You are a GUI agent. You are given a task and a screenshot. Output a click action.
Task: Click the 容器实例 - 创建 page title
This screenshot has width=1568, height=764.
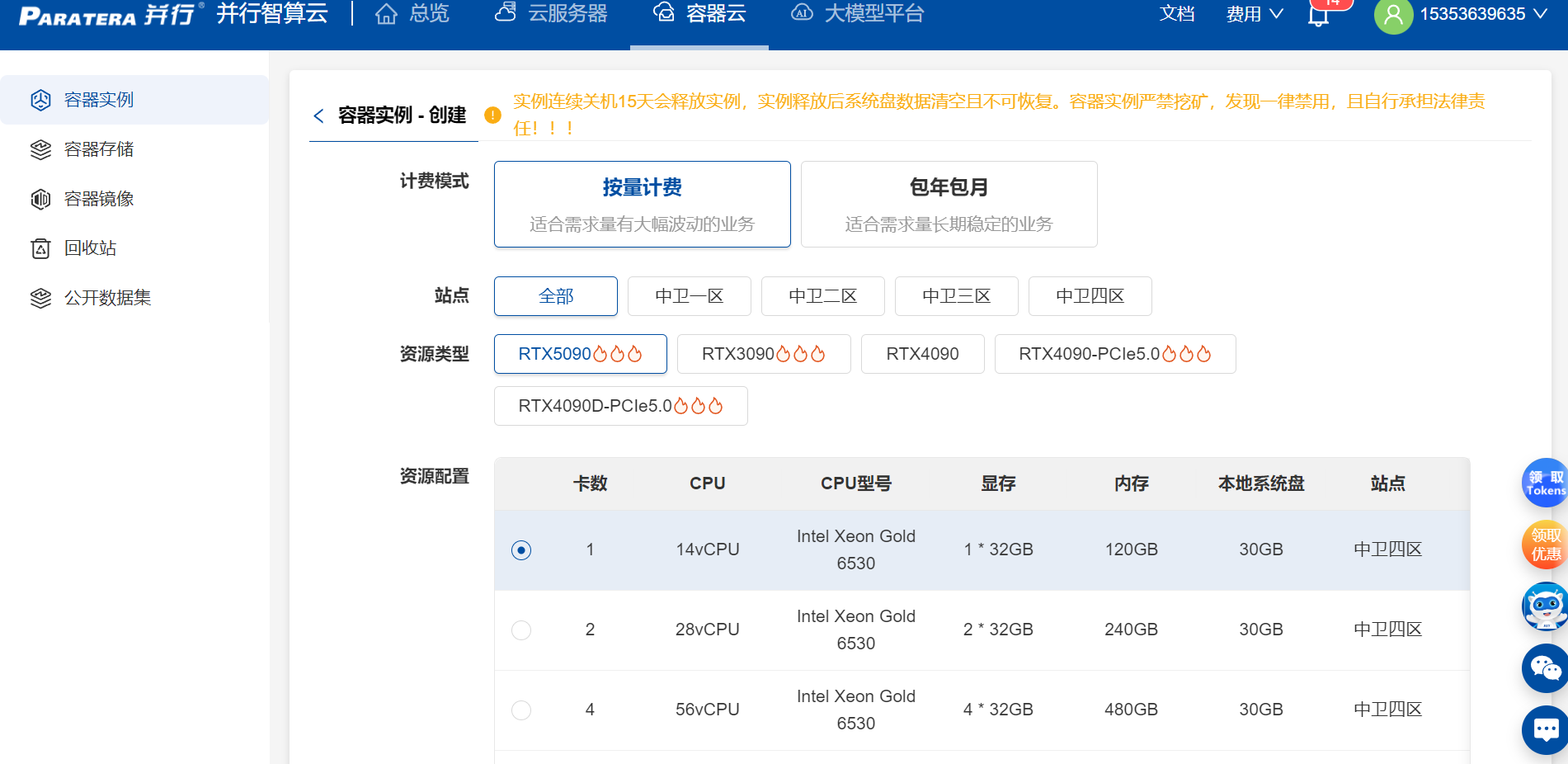(x=403, y=116)
